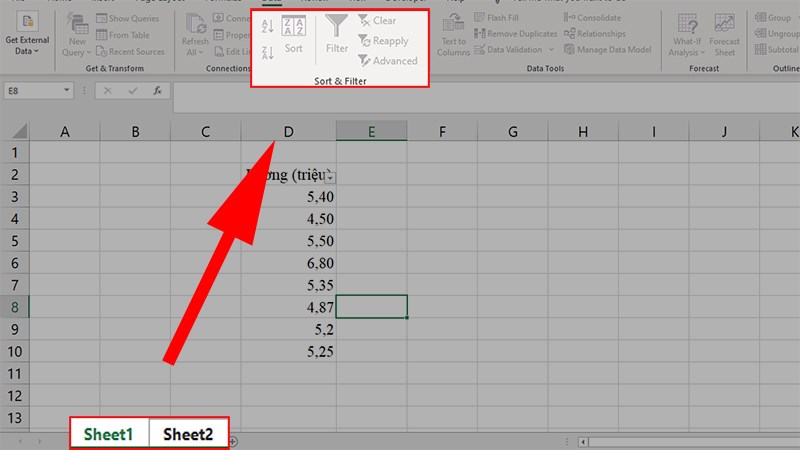This screenshot has height=450, width=800.
Task: Click the New Sheet plus button
Action: [233, 441]
